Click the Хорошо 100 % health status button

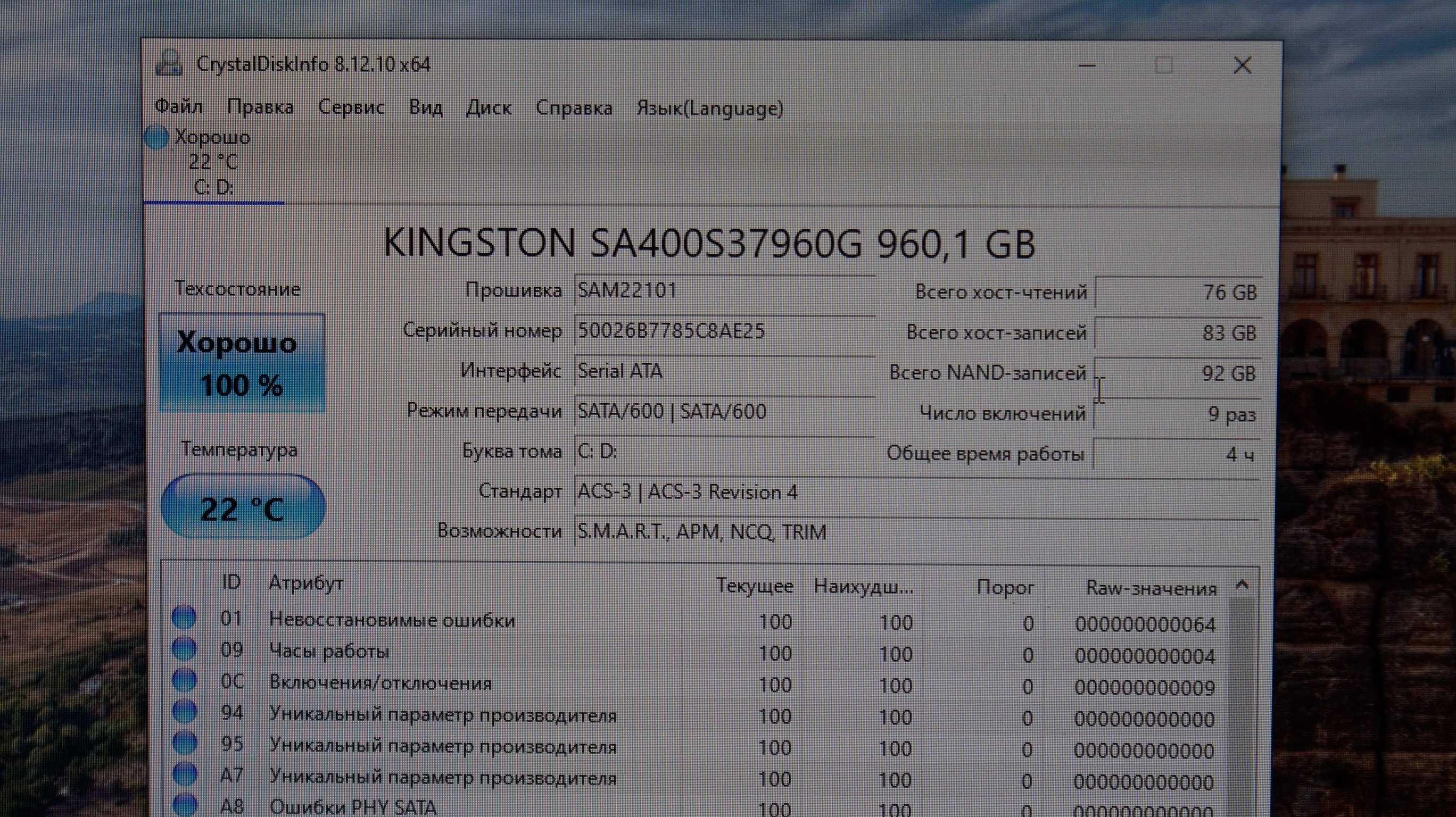click(242, 363)
